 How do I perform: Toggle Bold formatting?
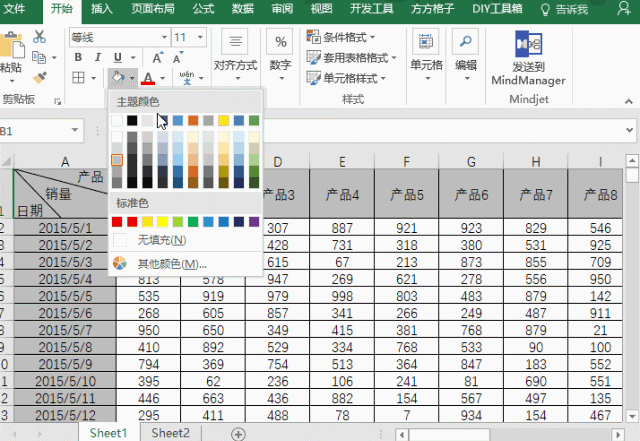(78, 58)
